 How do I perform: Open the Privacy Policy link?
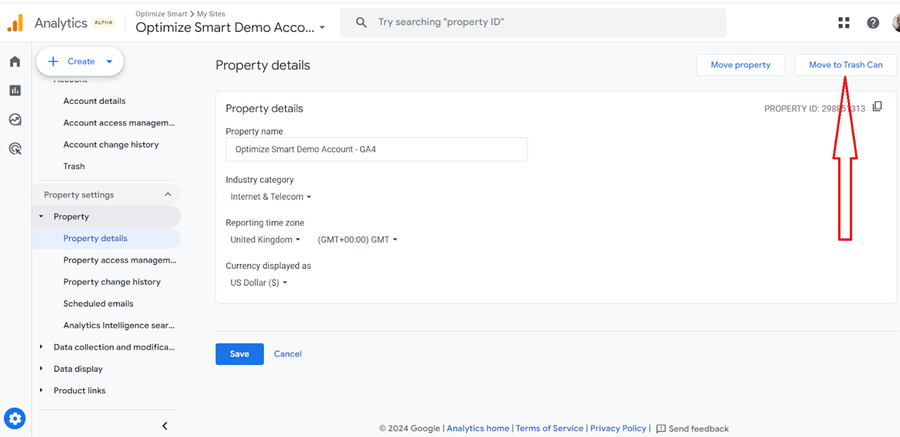[x=618, y=428]
